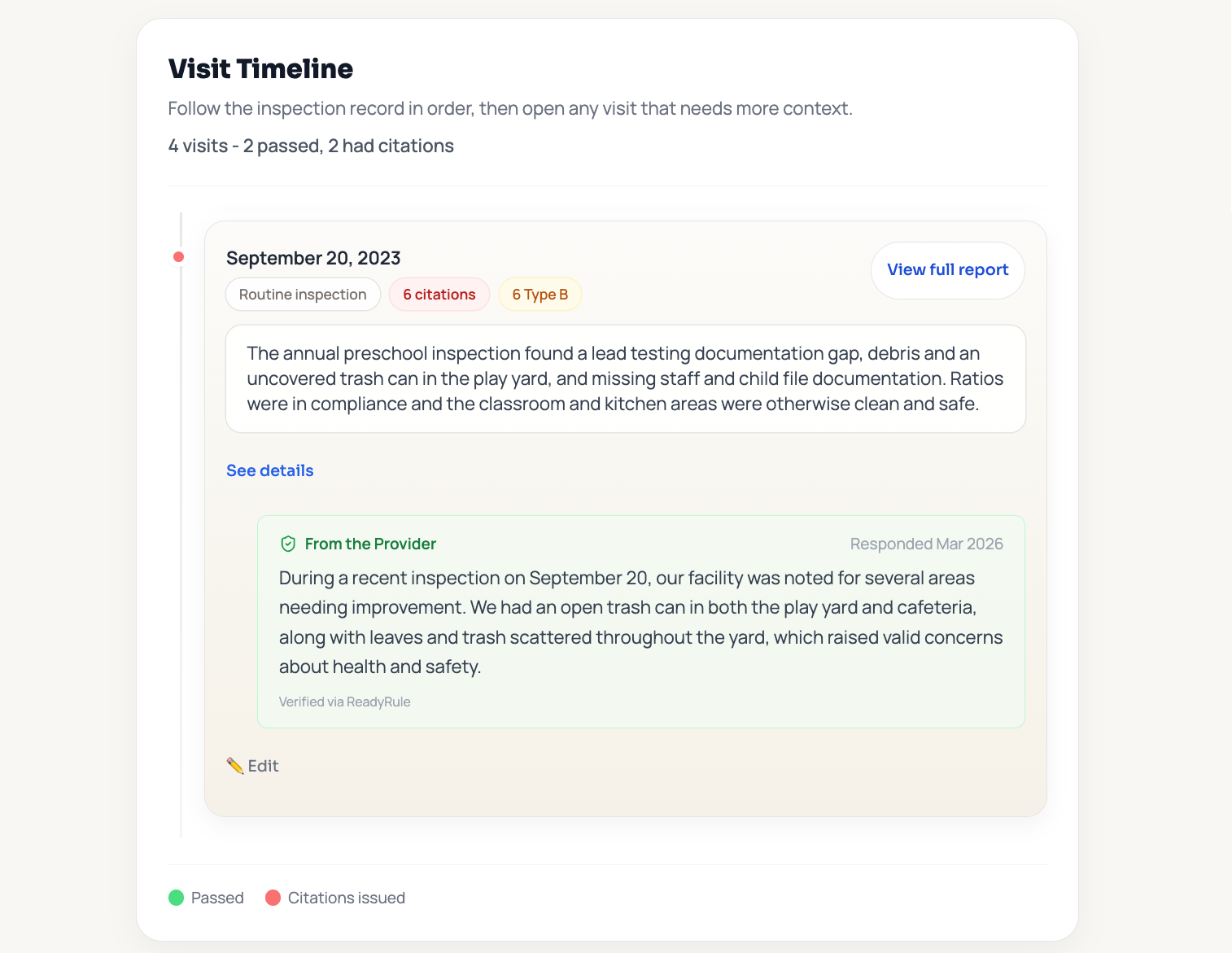This screenshot has height=953, width=1232.
Task: Toggle the September 20 visit open state
Action: (313, 257)
